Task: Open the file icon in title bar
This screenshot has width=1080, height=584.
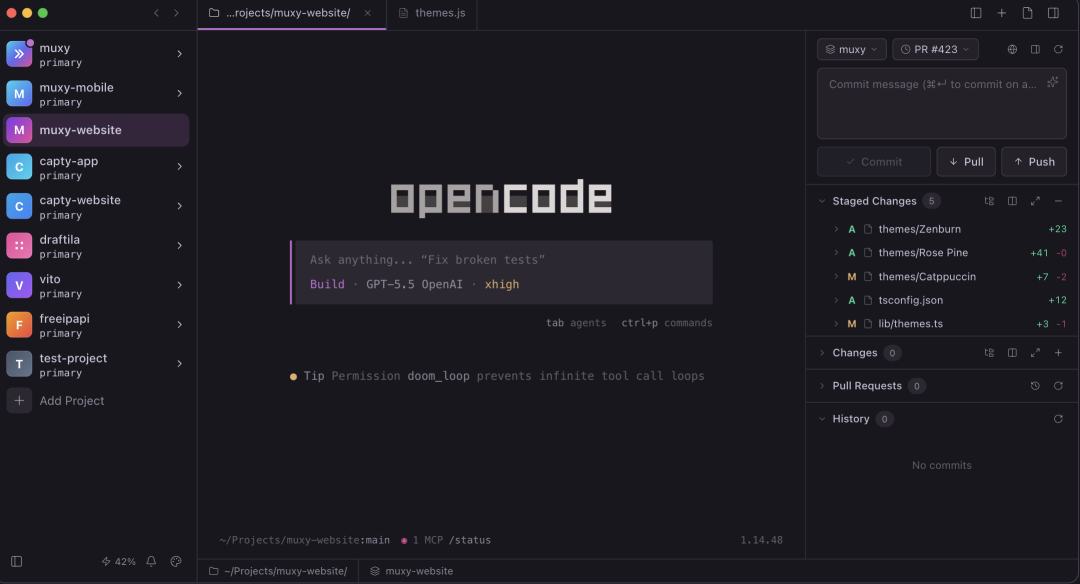Action: point(1027,13)
